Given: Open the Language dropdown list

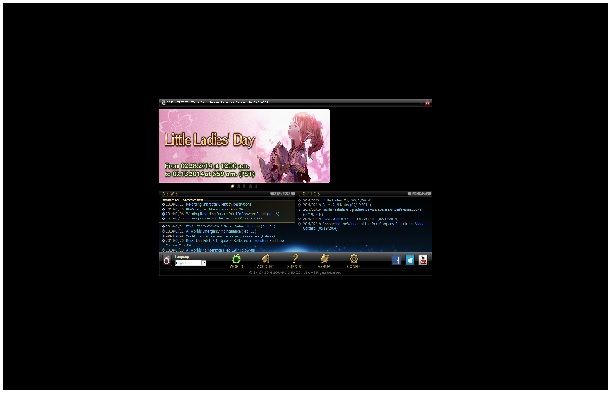Looking at the screenshot, I should click(x=190, y=263).
